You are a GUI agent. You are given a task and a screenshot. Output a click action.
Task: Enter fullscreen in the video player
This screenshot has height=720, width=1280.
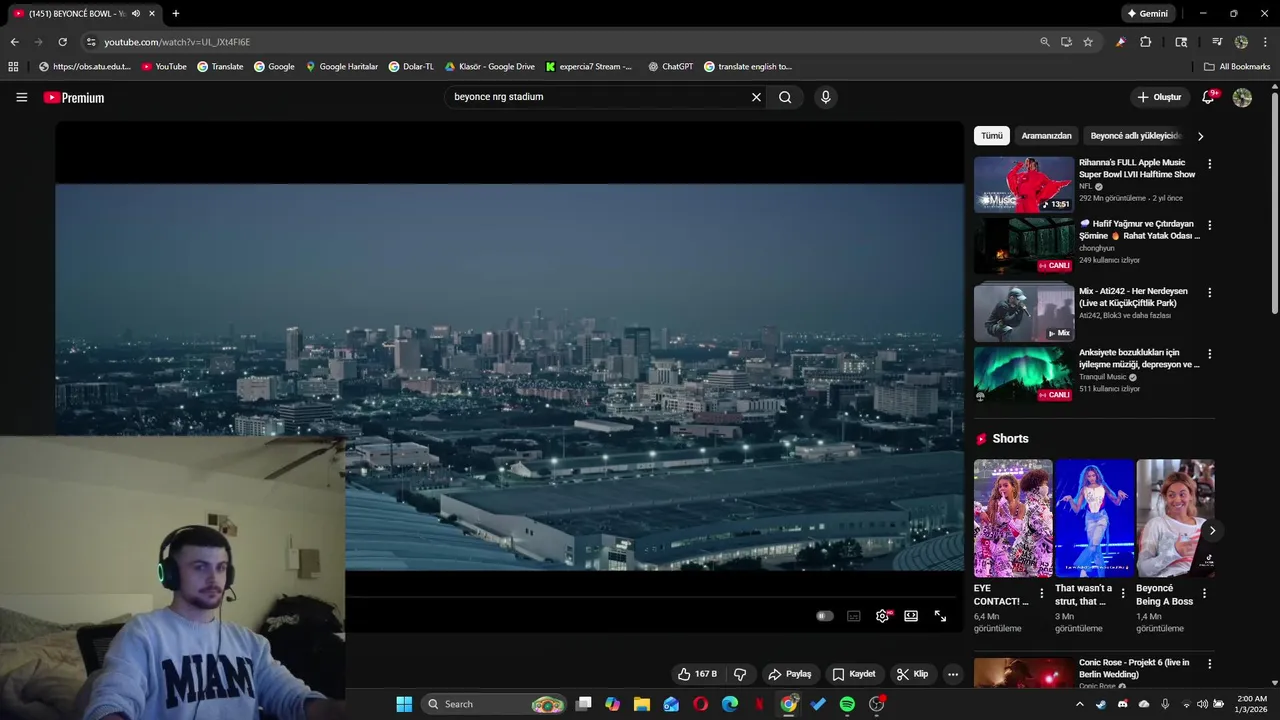(x=940, y=616)
